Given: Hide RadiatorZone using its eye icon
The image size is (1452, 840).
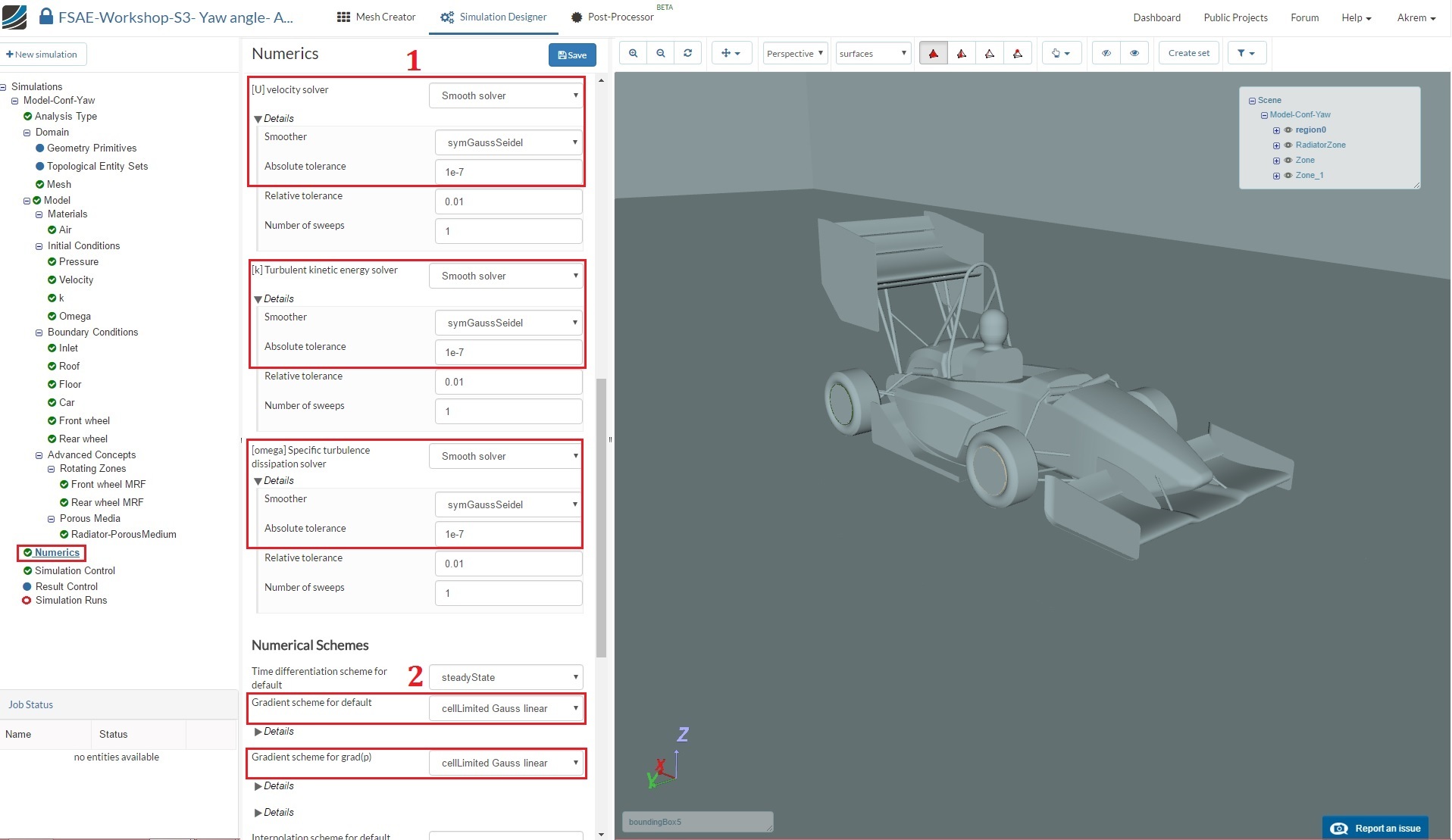Looking at the screenshot, I should point(1288,145).
